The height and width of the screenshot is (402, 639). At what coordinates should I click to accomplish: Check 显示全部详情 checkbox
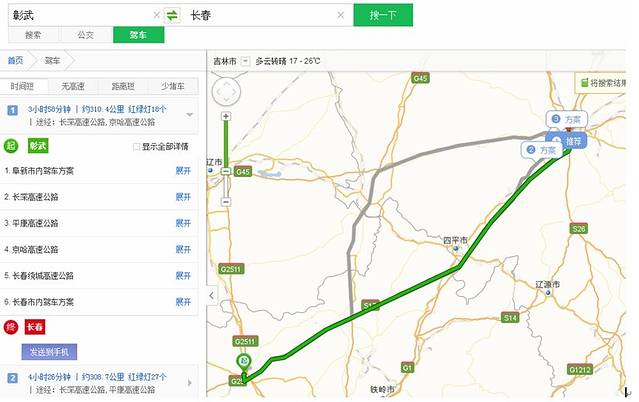point(137,147)
